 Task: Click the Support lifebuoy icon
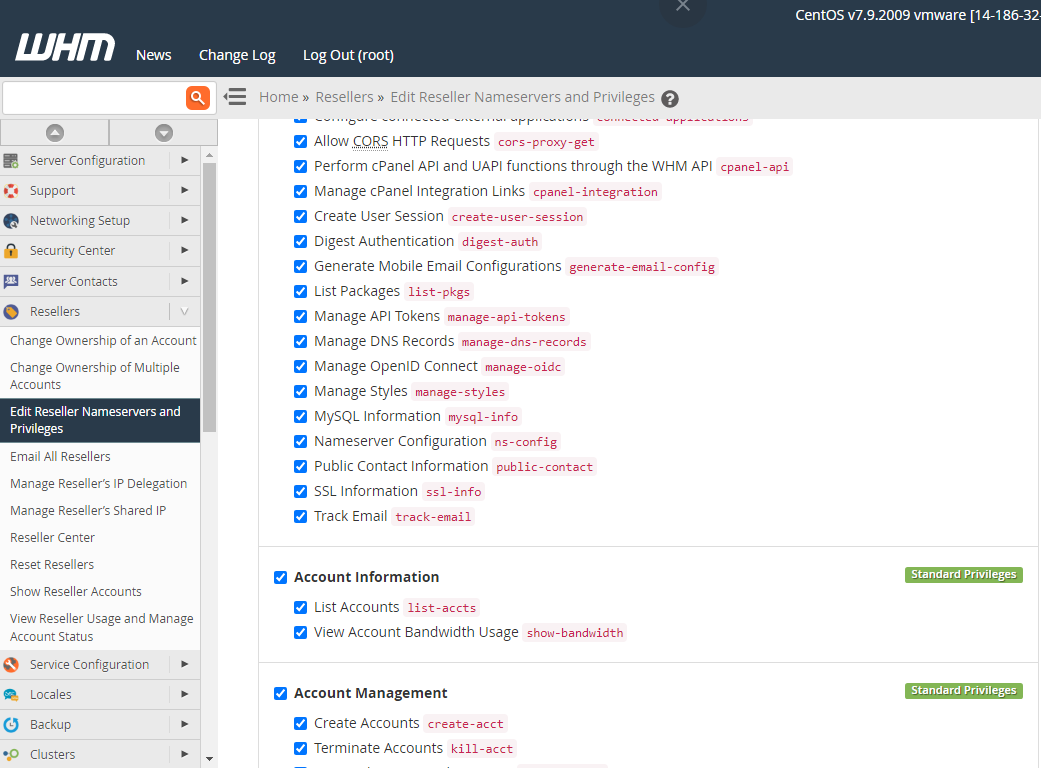coord(11,191)
